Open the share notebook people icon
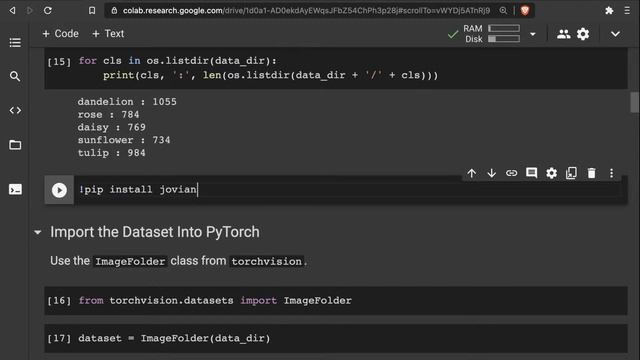 click(x=564, y=34)
